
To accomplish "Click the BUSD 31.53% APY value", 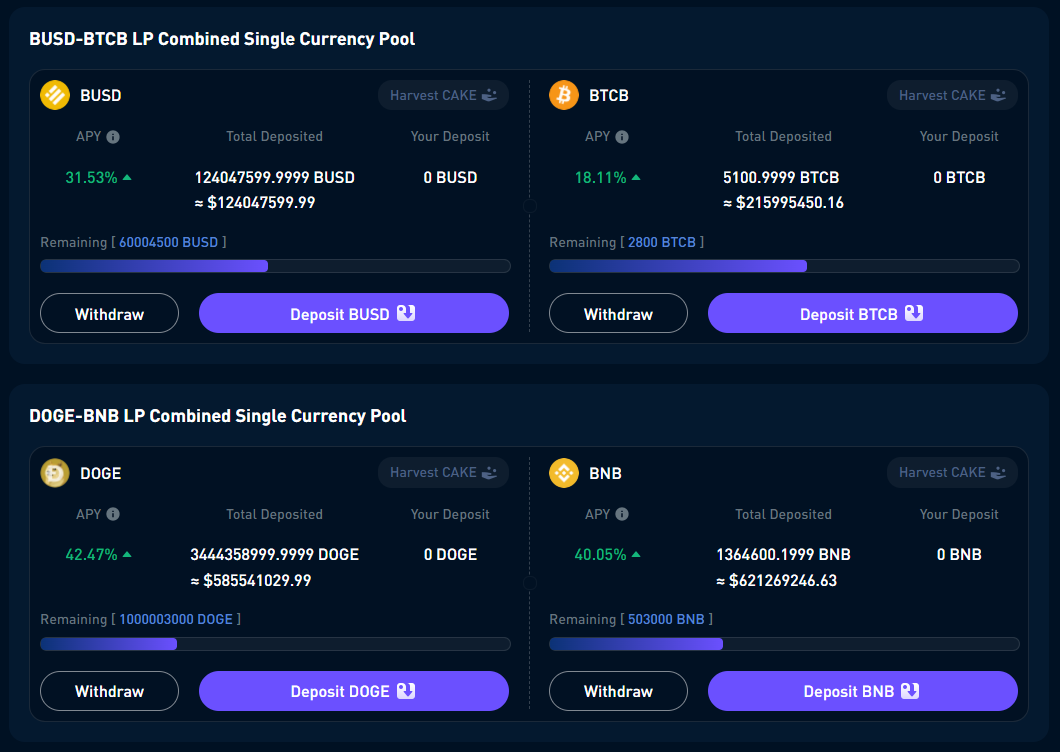I will [91, 178].
